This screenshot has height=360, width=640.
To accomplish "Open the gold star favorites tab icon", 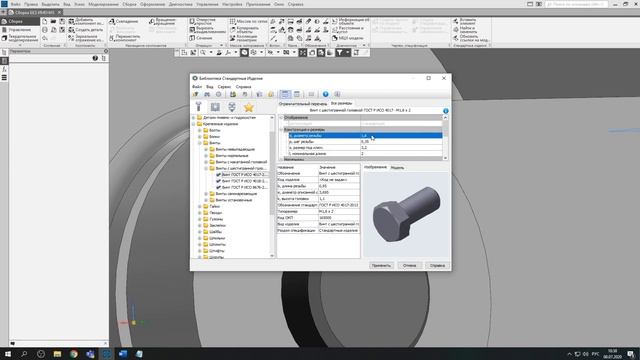I will 249,107.
